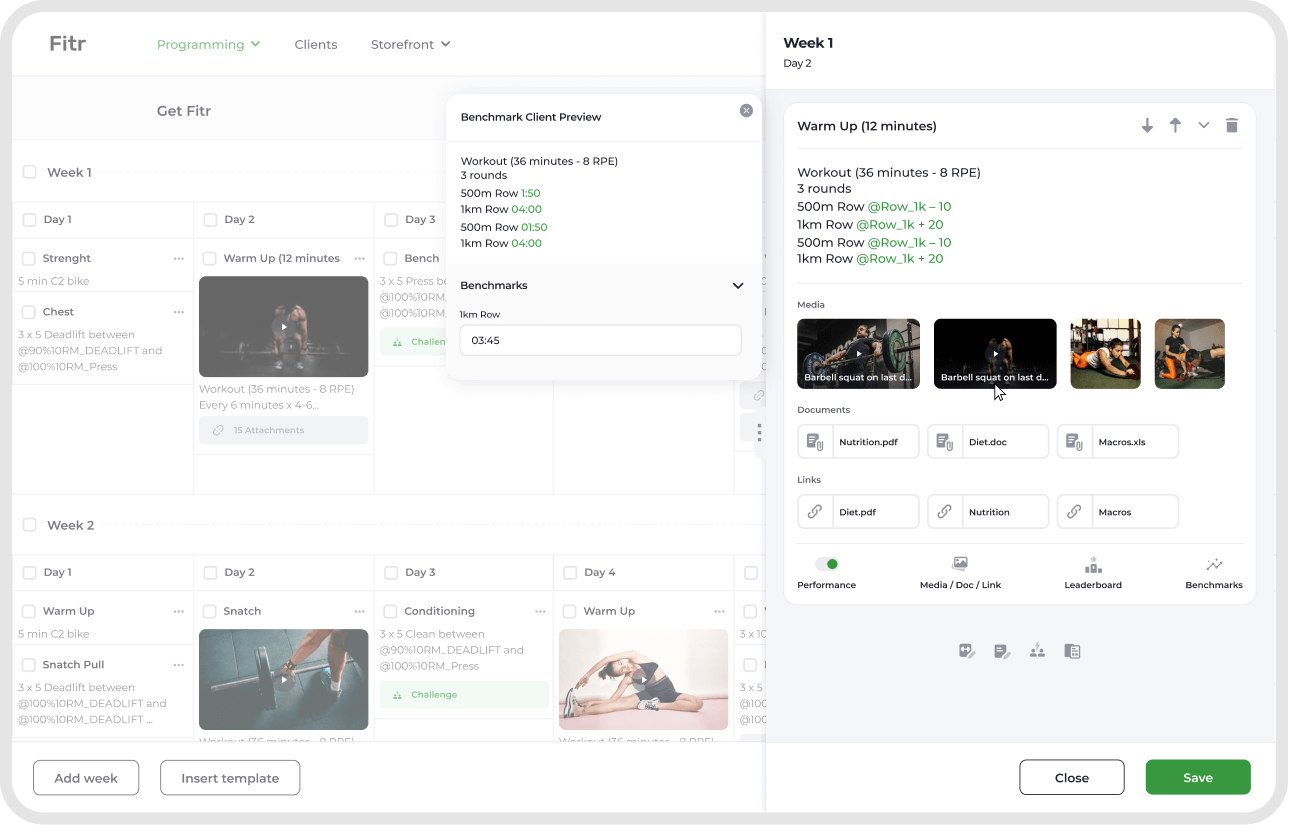Screen dimensions: 1289x825
Task: Collapse Warm Up section with chevron
Action: coord(1203,126)
